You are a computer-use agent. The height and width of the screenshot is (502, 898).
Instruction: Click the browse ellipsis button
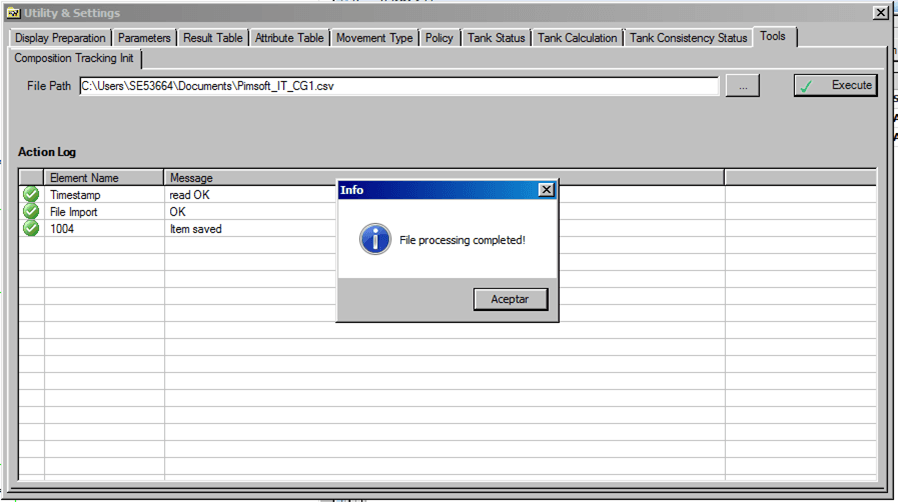point(743,86)
